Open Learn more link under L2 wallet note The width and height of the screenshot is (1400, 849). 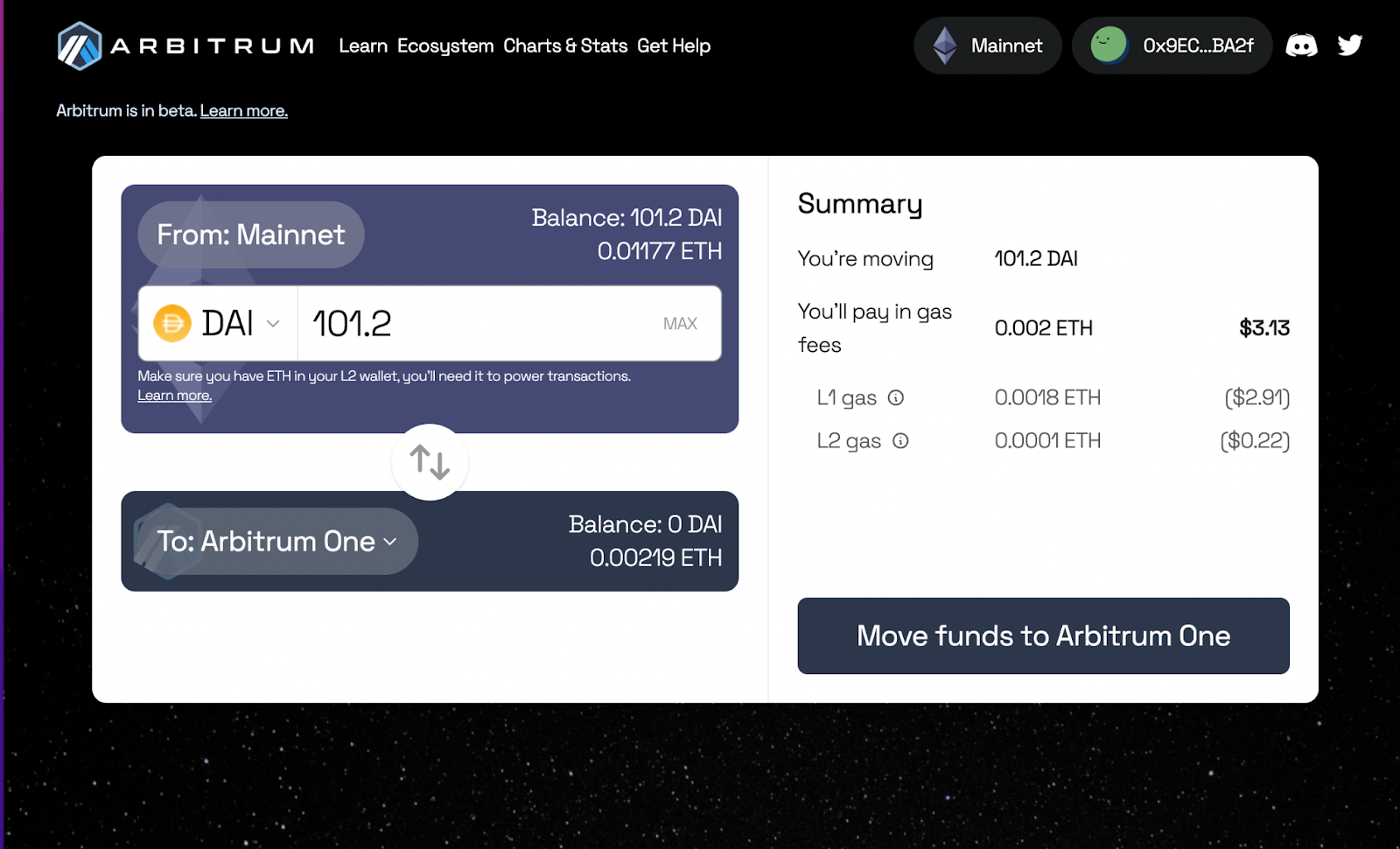click(x=174, y=395)
